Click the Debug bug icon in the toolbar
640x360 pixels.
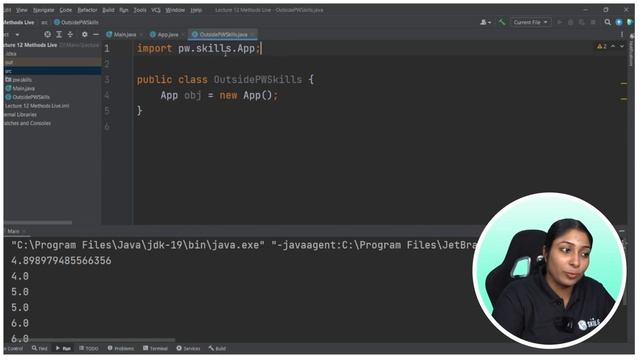[x=571, y=22]
